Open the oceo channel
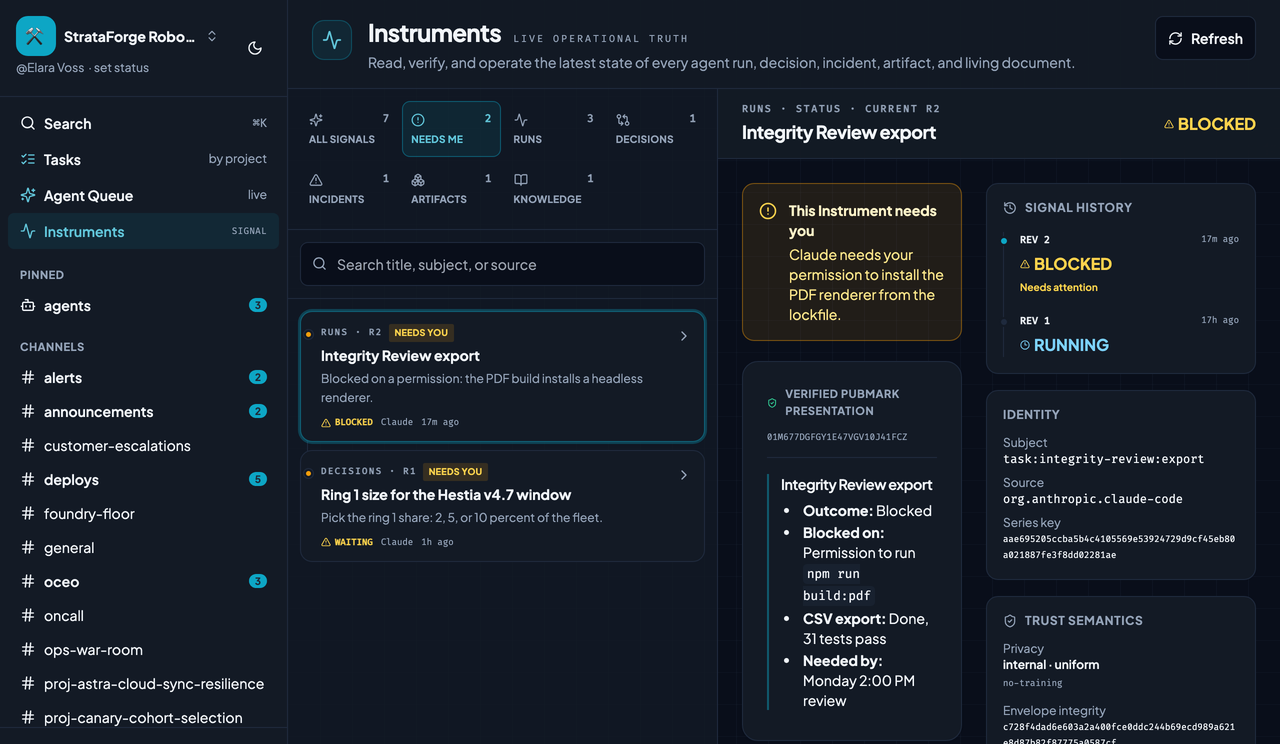The width and height of the screenshot is (1280, 744). coord(143,582)
